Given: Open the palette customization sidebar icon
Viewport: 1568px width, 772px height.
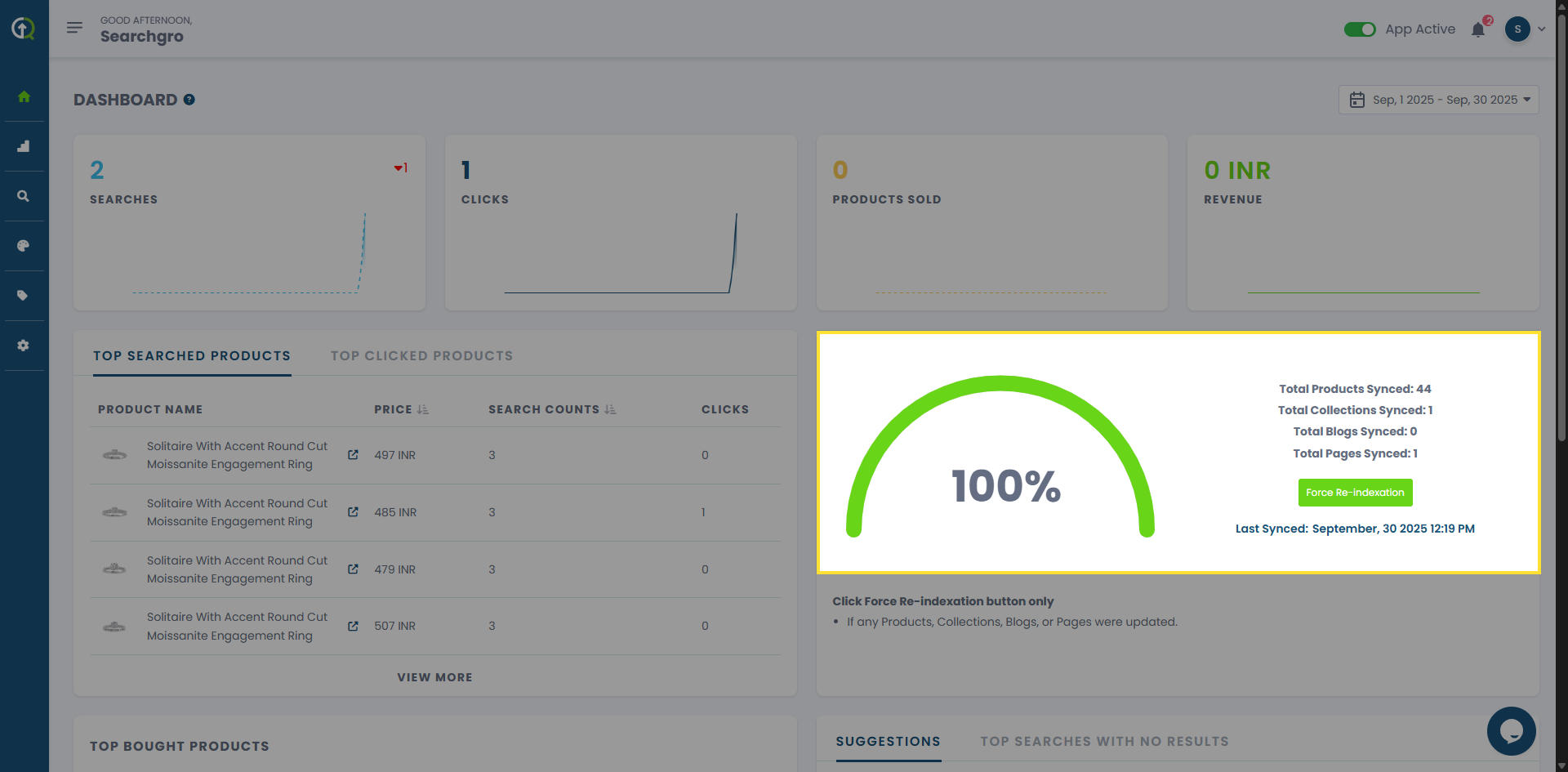Looking at the screenshot, I should tap(24, 246).
